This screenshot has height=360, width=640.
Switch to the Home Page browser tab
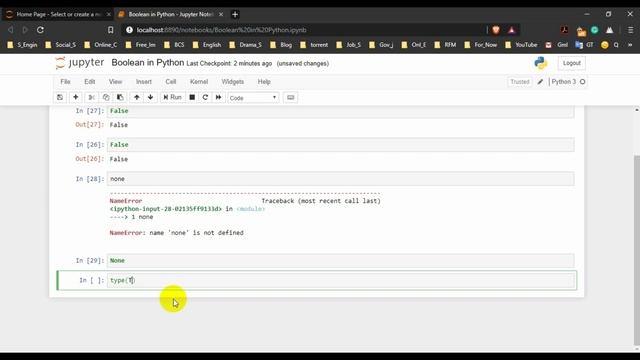(58, 14)
